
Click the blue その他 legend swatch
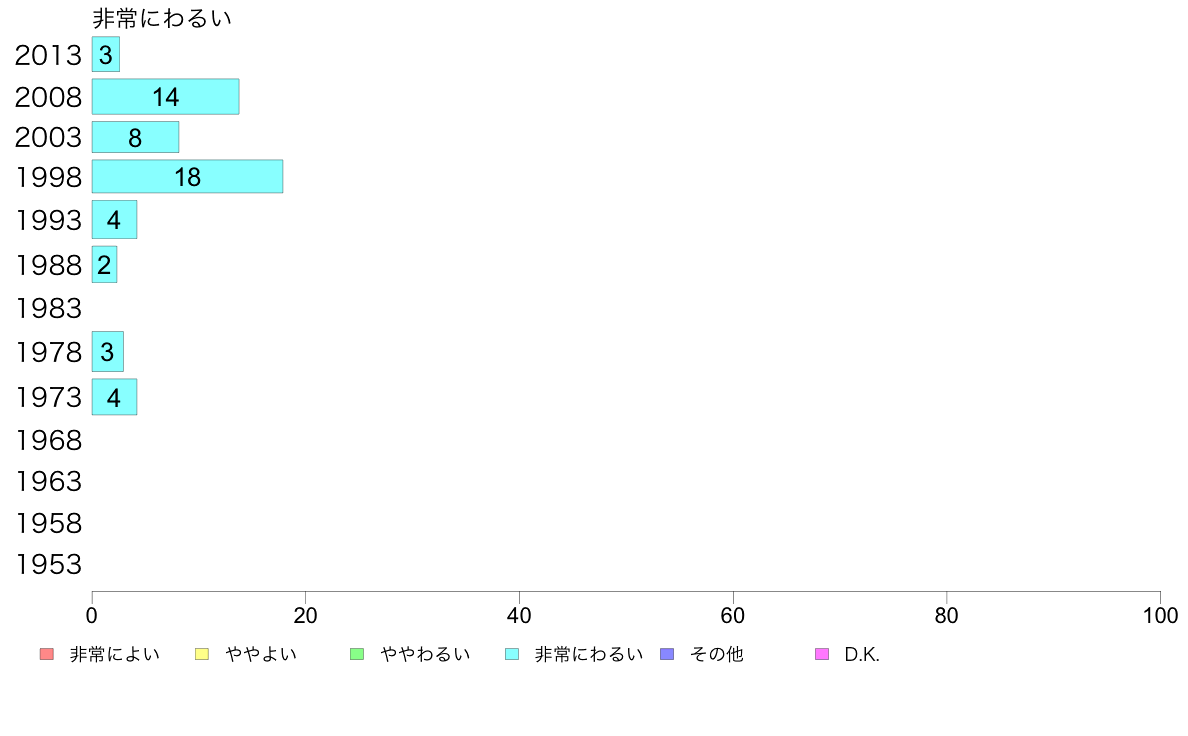click(667, 654)
